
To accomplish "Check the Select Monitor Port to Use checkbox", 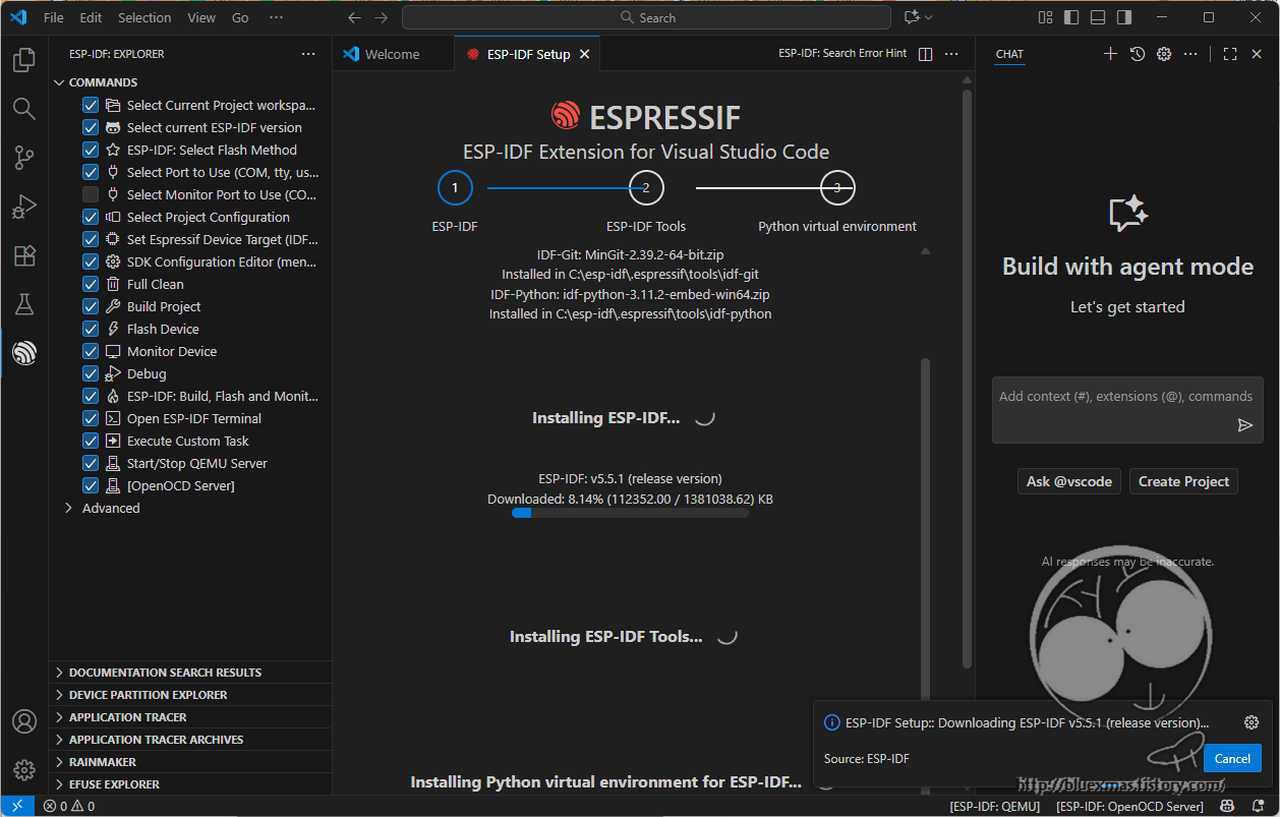I will click(x=90, y=195).
